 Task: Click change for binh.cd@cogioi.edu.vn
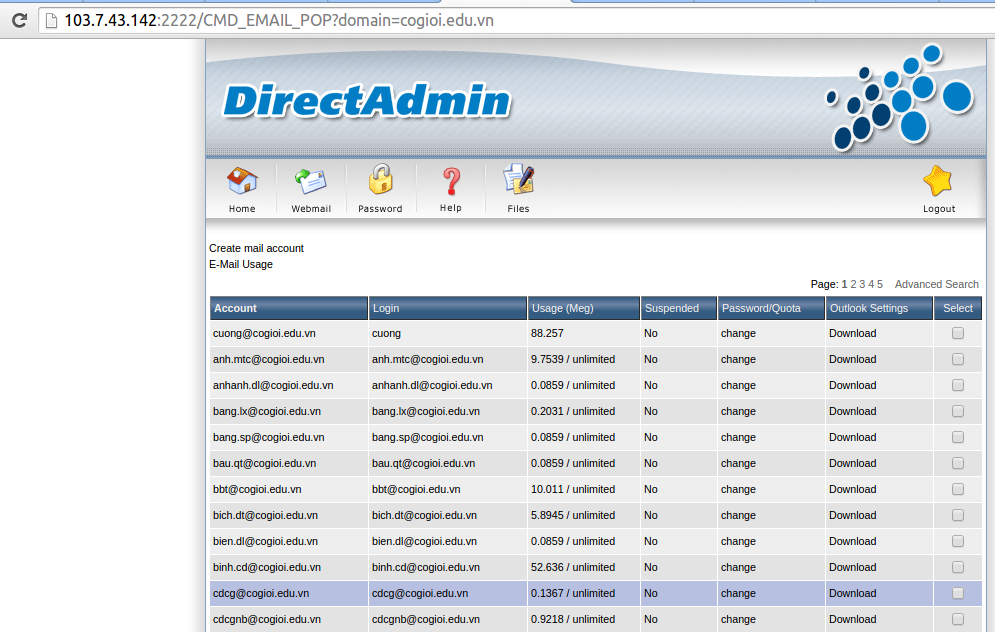(738, 567)
